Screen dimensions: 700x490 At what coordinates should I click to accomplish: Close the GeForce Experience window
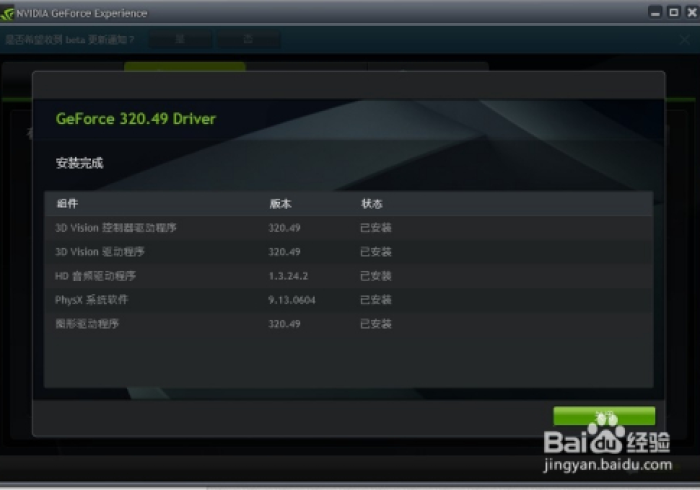pyautogui.click(x=688, y=12)
